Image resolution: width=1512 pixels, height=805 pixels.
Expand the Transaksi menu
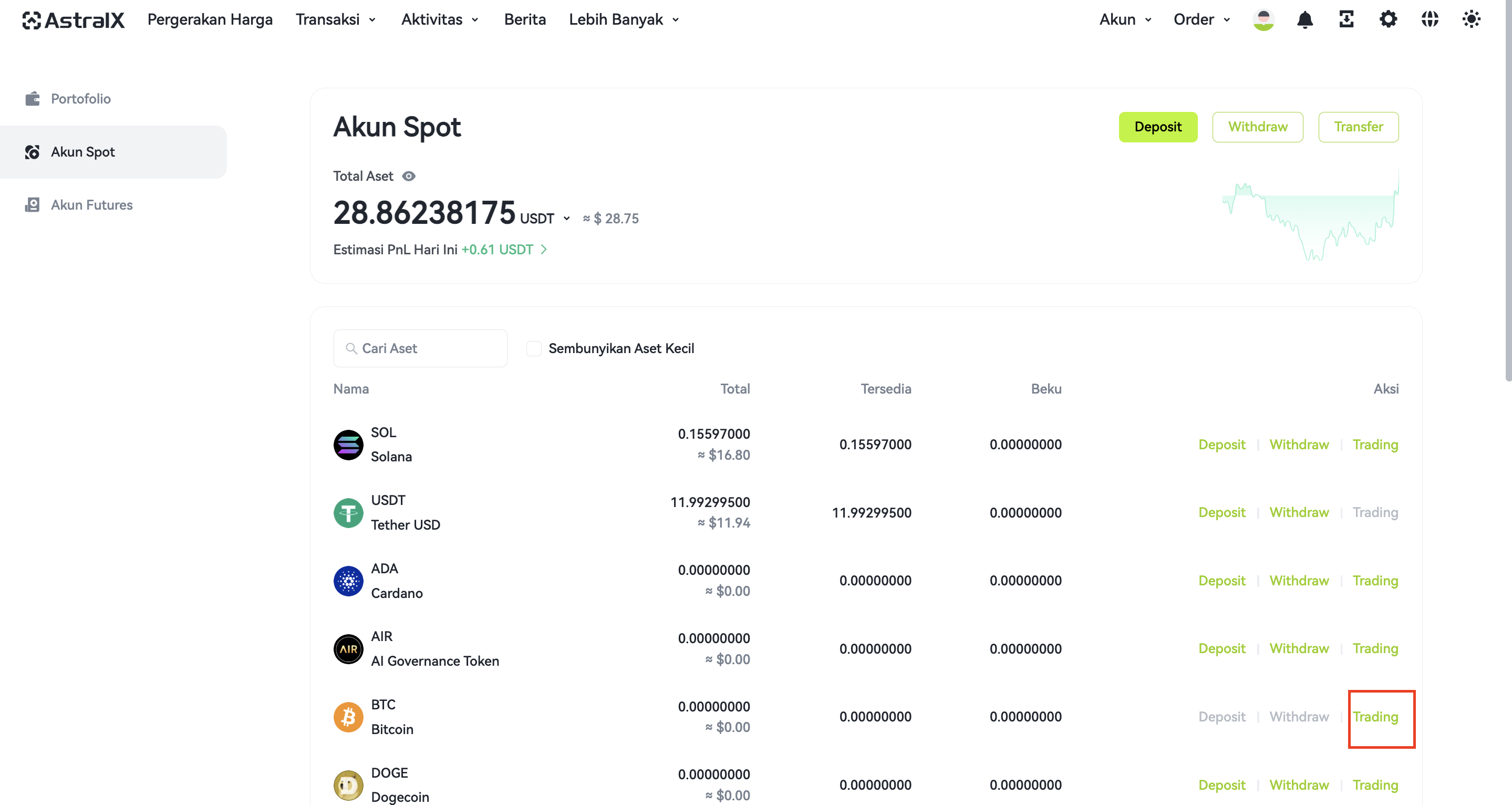[x=336, y=19]
